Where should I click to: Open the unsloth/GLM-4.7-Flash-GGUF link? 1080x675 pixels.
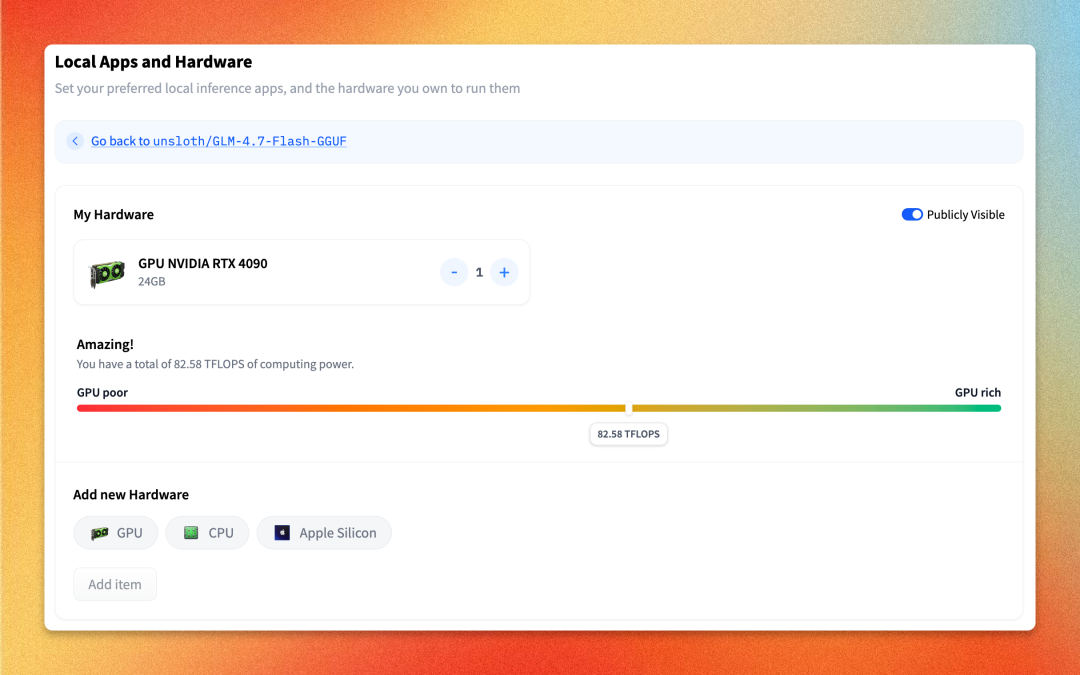(218, 141)
